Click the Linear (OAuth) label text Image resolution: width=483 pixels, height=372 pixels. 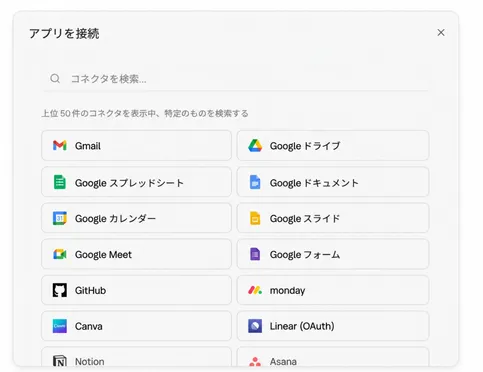tap(302, 326)
